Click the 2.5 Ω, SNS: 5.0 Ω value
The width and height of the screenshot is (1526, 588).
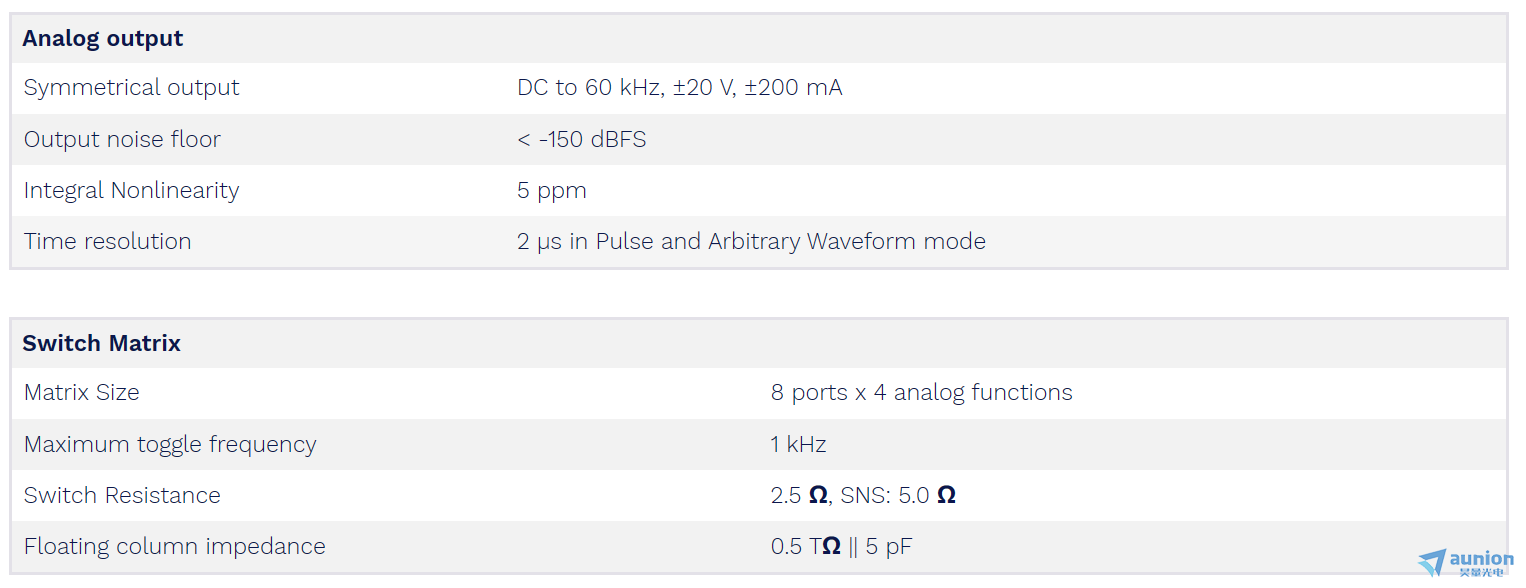[x=864, y=496]
